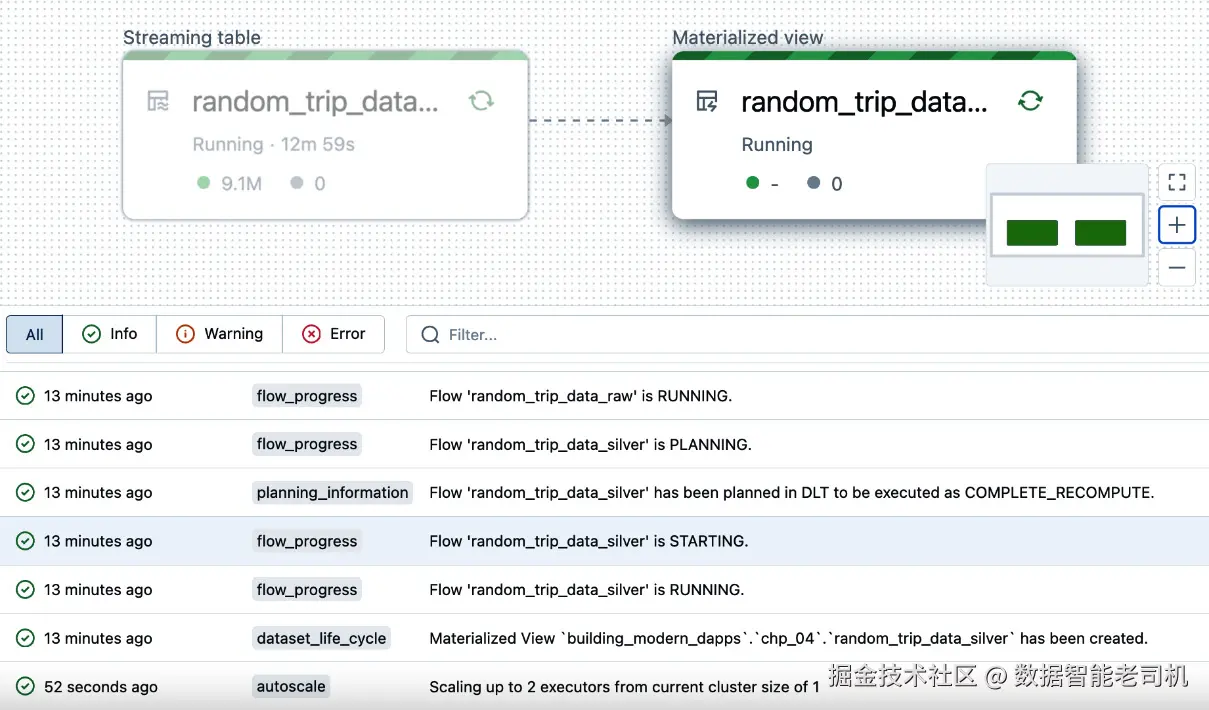This screenshot has height=710, width=1209.
Task: Click the "13 minutes ago" time on the dataset_life_cycle row
Action: [x=98, y=638]
